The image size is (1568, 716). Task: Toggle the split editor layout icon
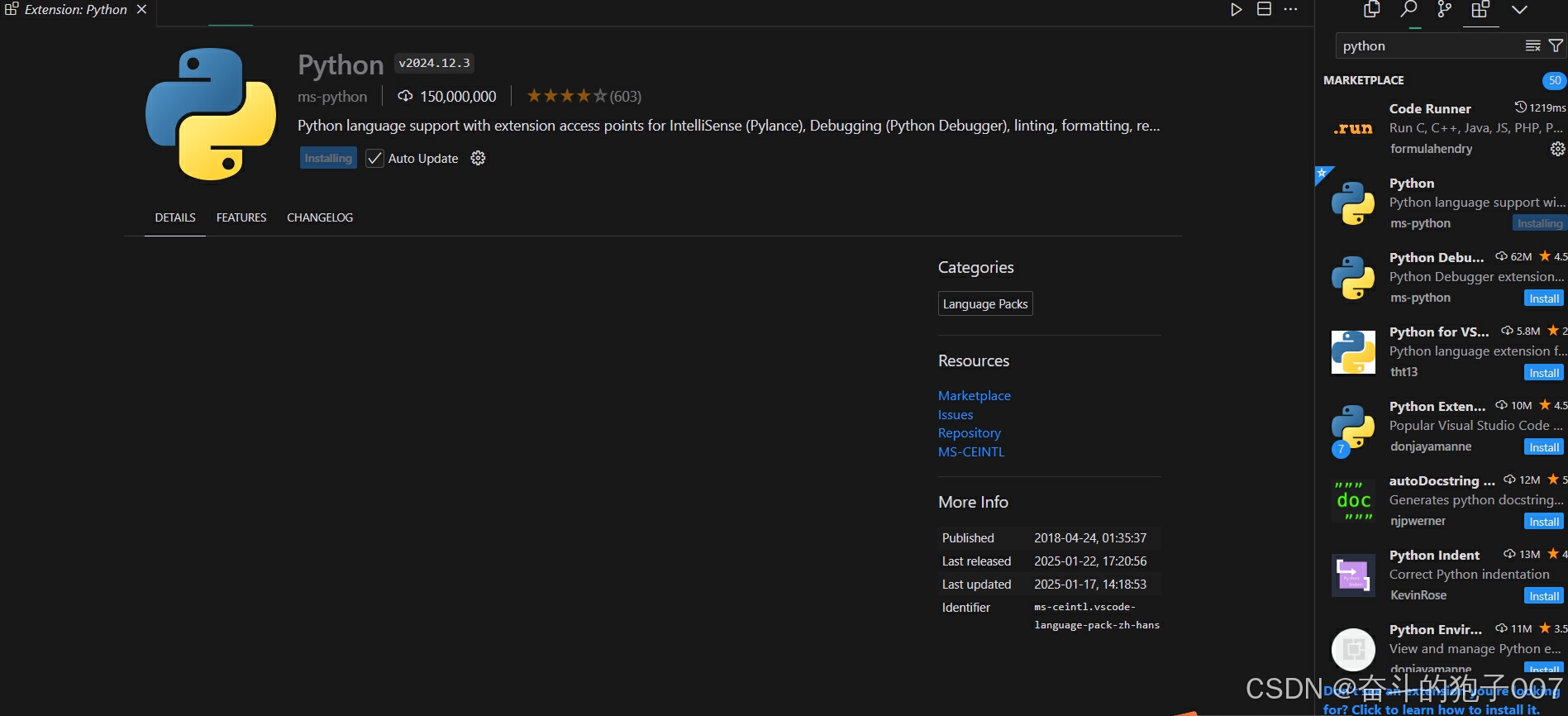pos(1264,9)
